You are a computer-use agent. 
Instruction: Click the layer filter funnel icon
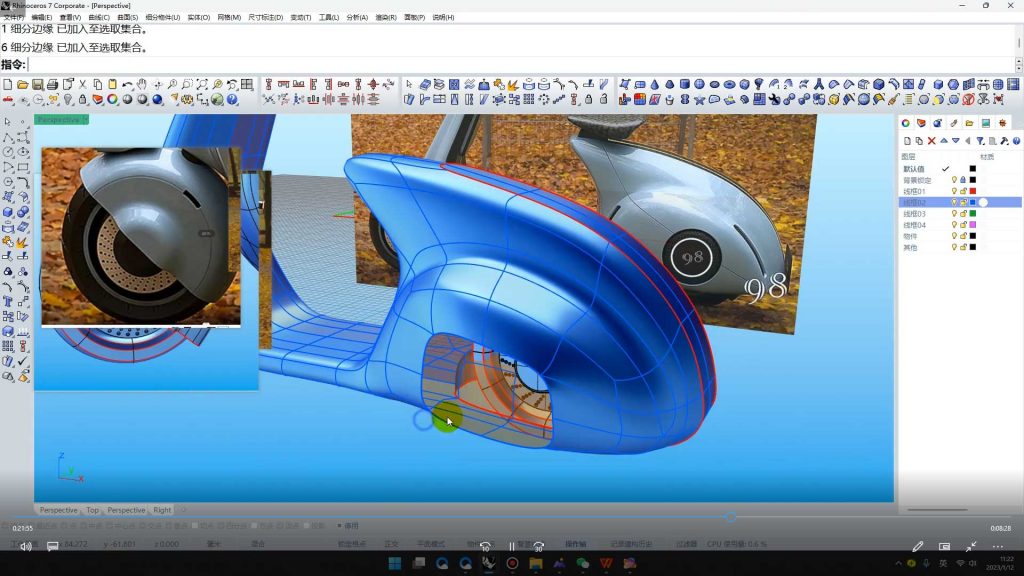coord(980,141)
